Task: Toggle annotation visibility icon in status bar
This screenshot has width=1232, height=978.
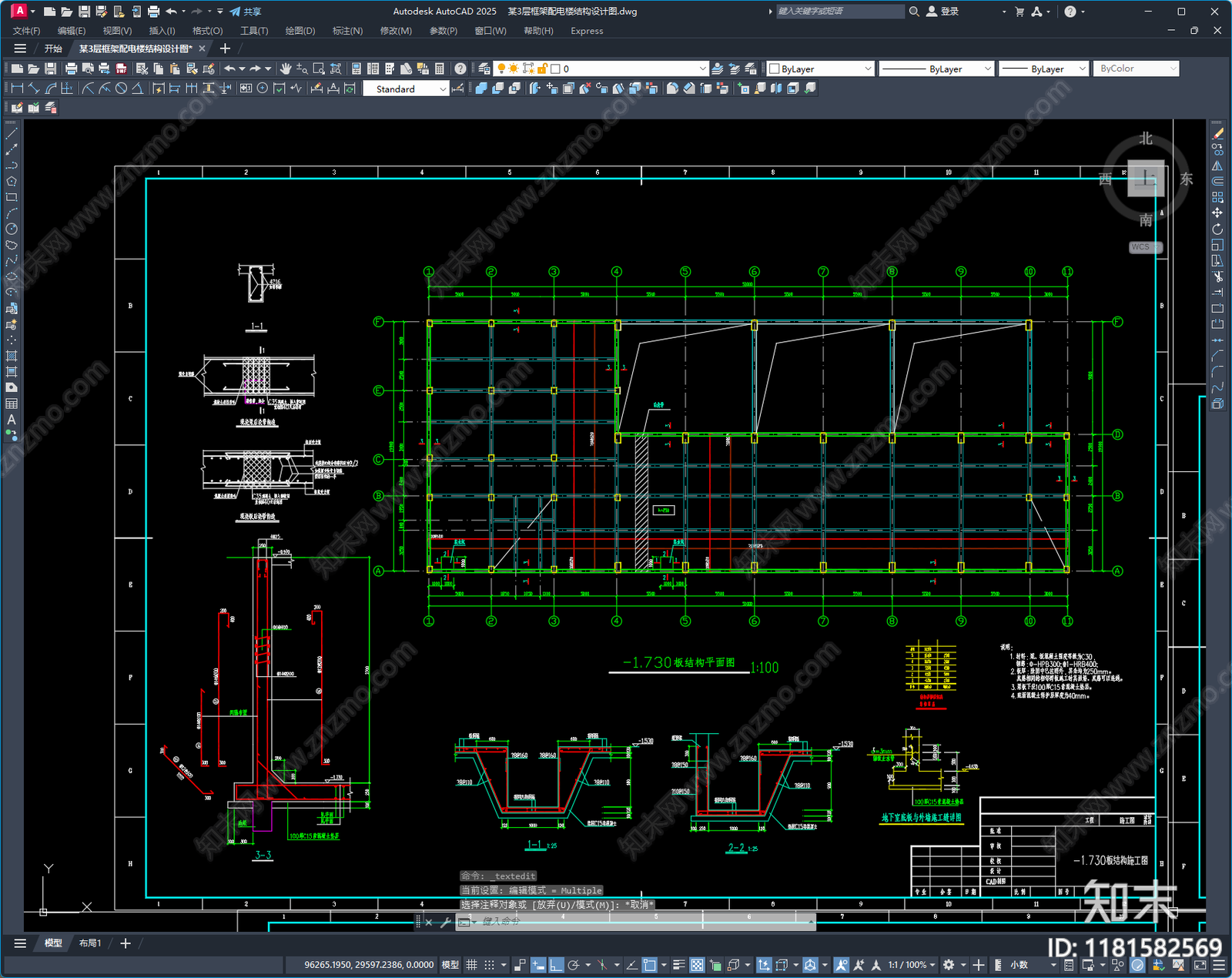Action: (842, 965)
